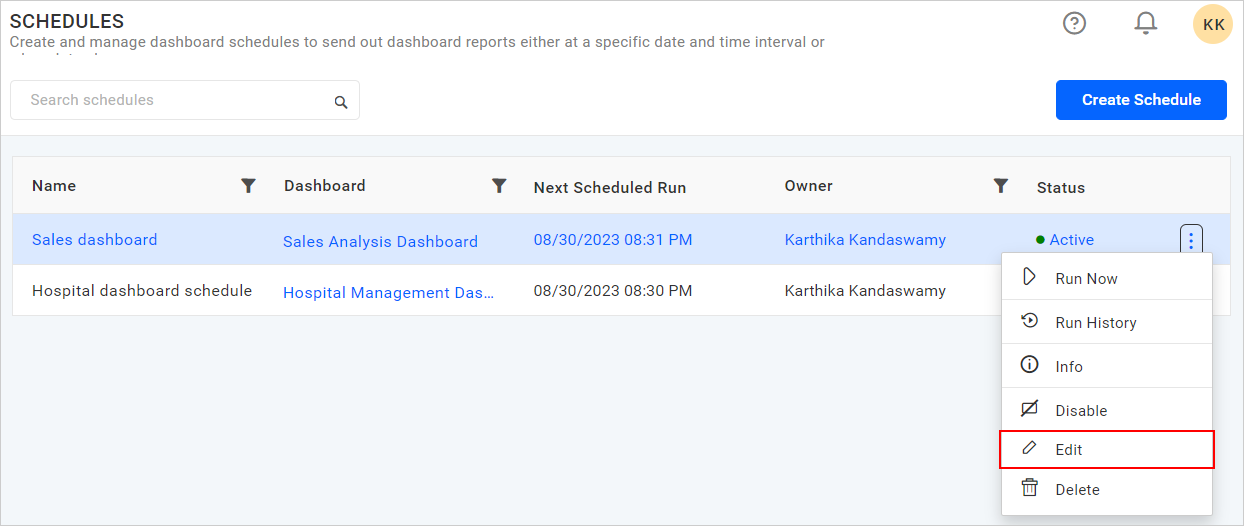
Task: Open the Name column filter icon
Action: click(249, 185)
